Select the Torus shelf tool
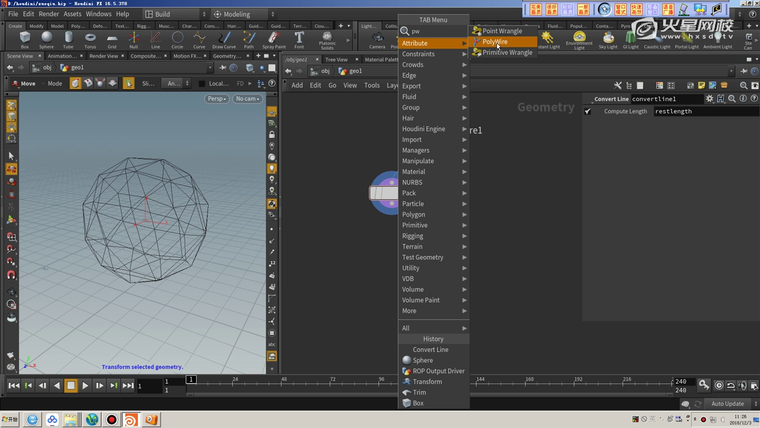This screenshot has width=760, height=428. [x=90, y=40]
